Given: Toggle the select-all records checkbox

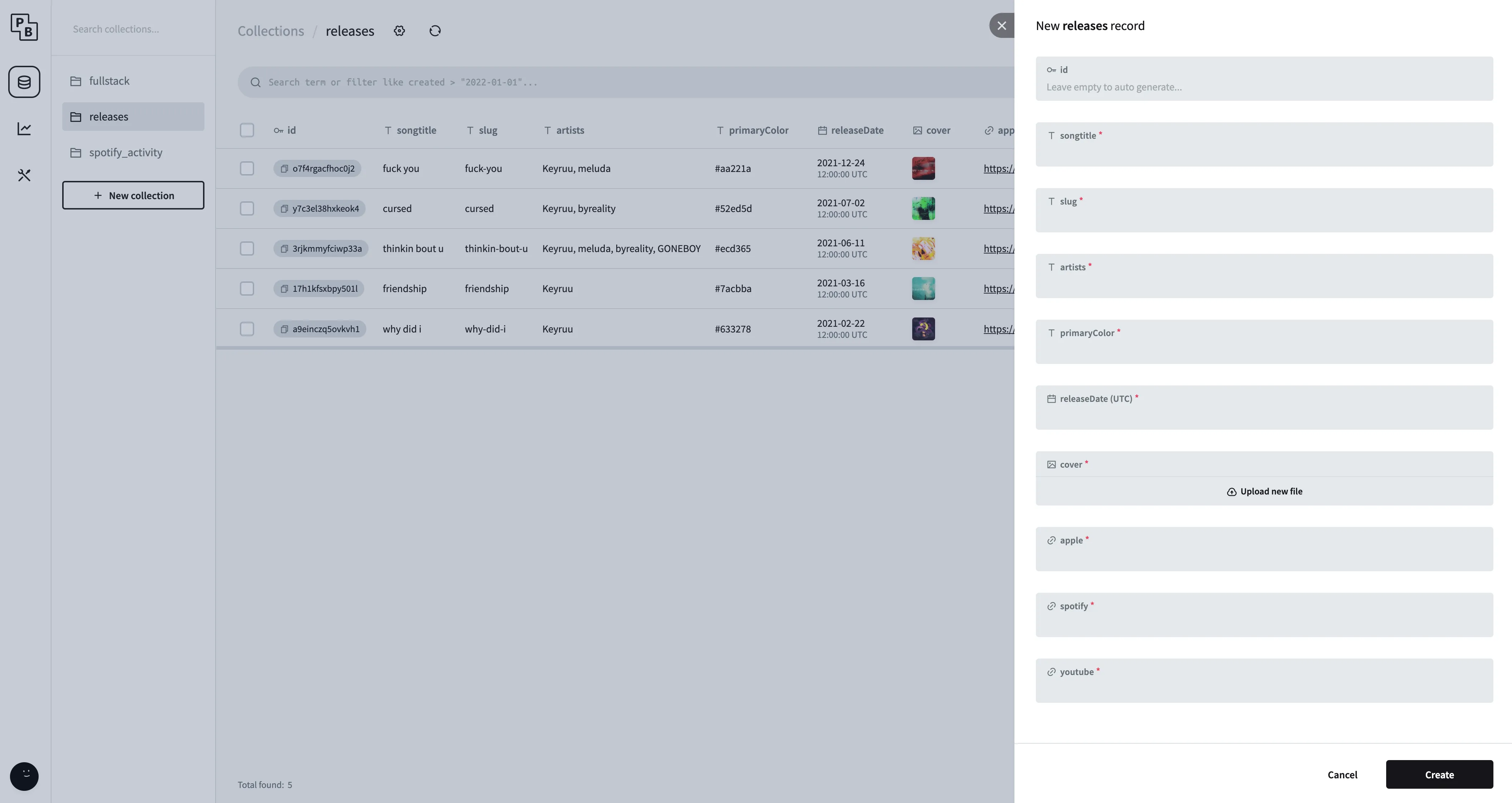Looking at the screenshot, I should tap(247, 130).
